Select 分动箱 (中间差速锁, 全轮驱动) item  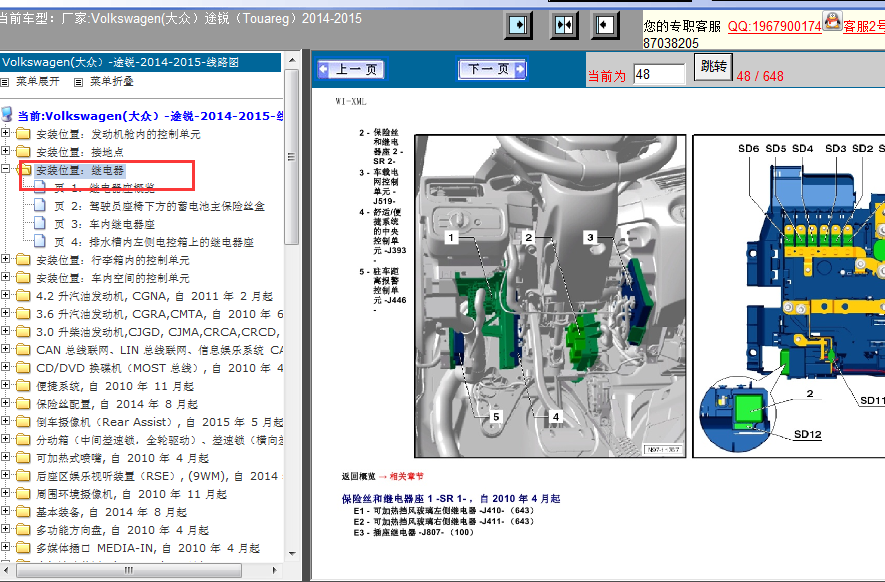coord(160,440)
